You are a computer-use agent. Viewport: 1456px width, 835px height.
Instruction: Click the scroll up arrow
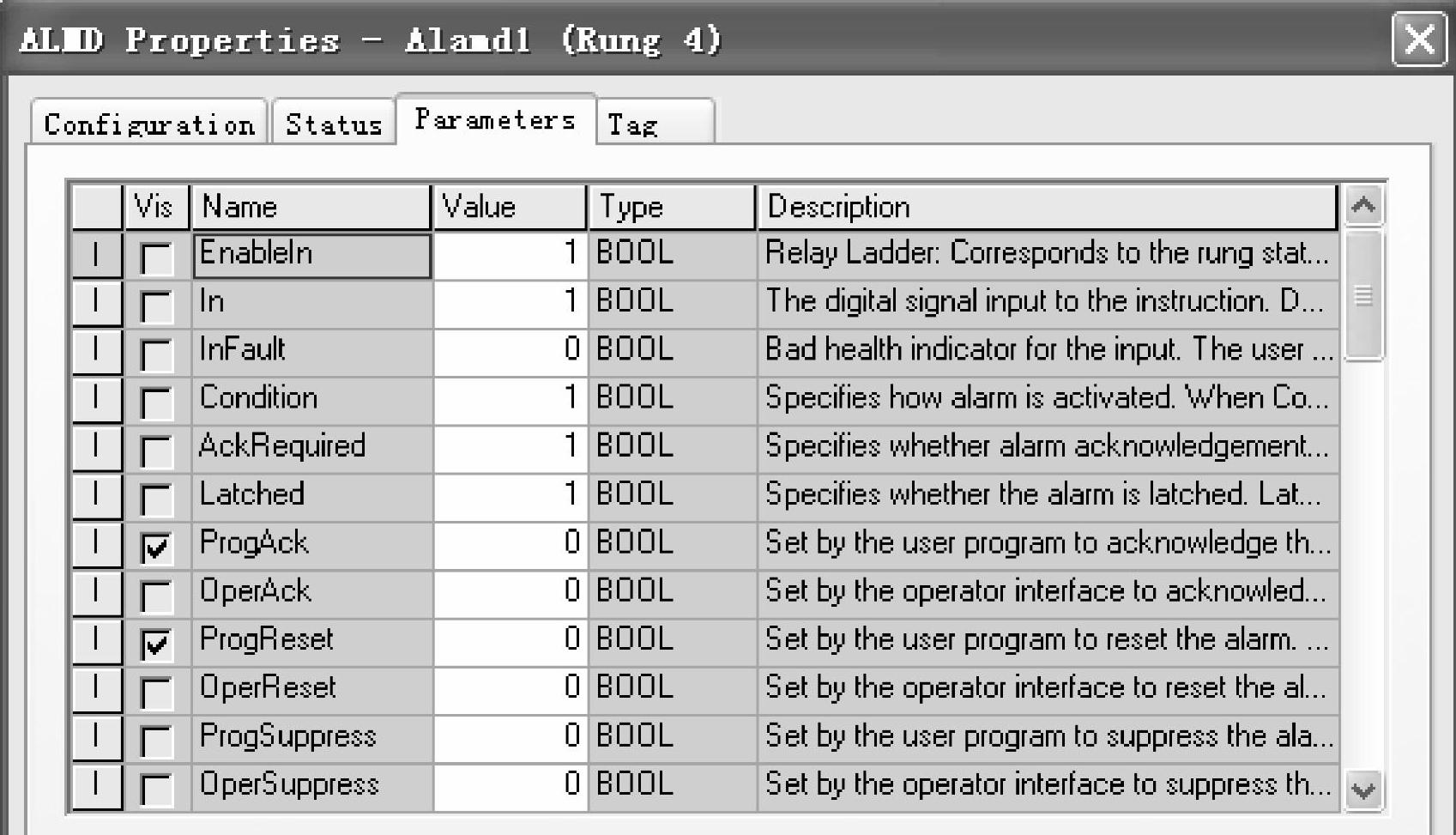(1362, 205)
